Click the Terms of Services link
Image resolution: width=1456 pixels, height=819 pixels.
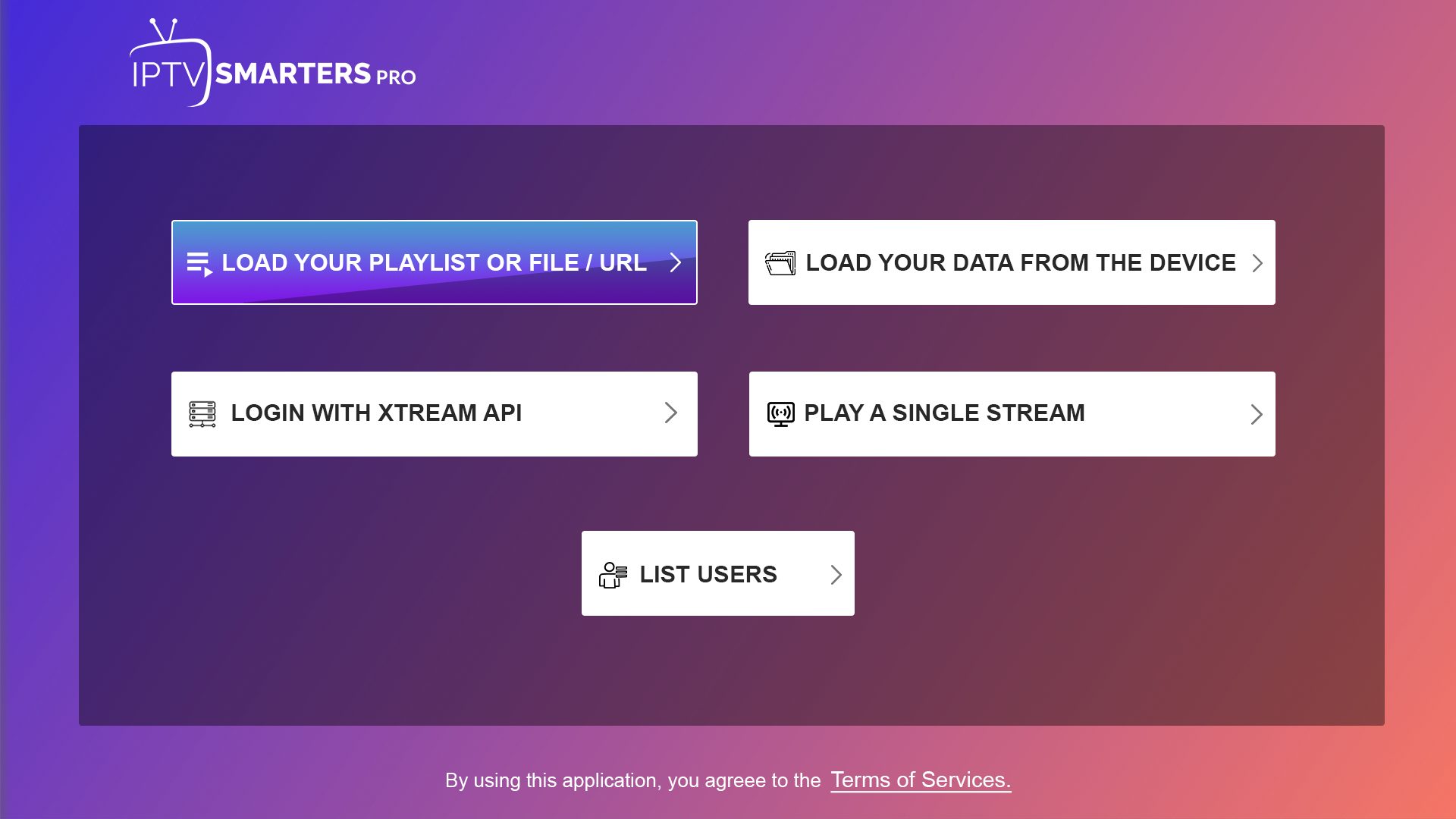920,780
